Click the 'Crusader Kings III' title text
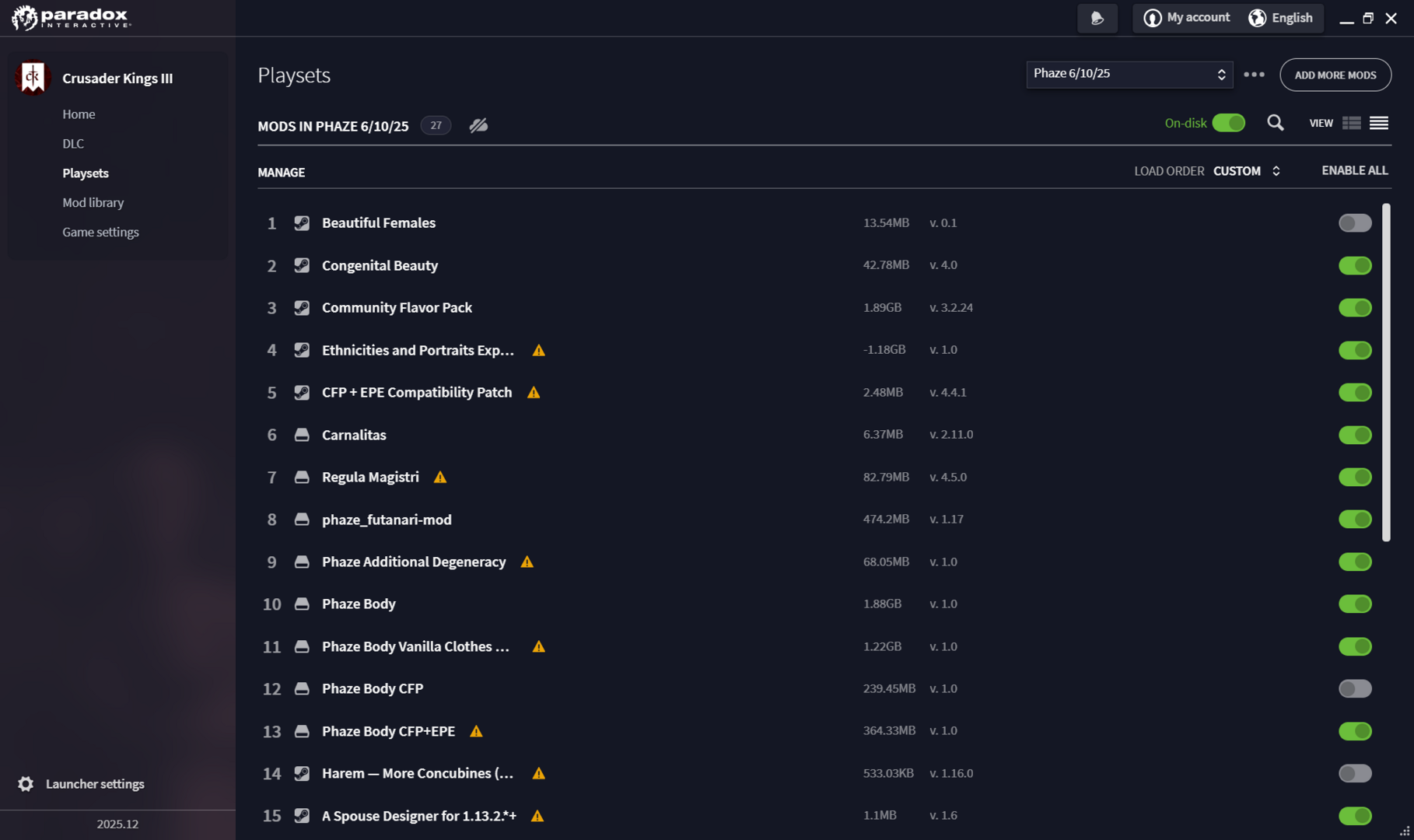Viewport: 1414px width, 840px height. tap(117, 79)
